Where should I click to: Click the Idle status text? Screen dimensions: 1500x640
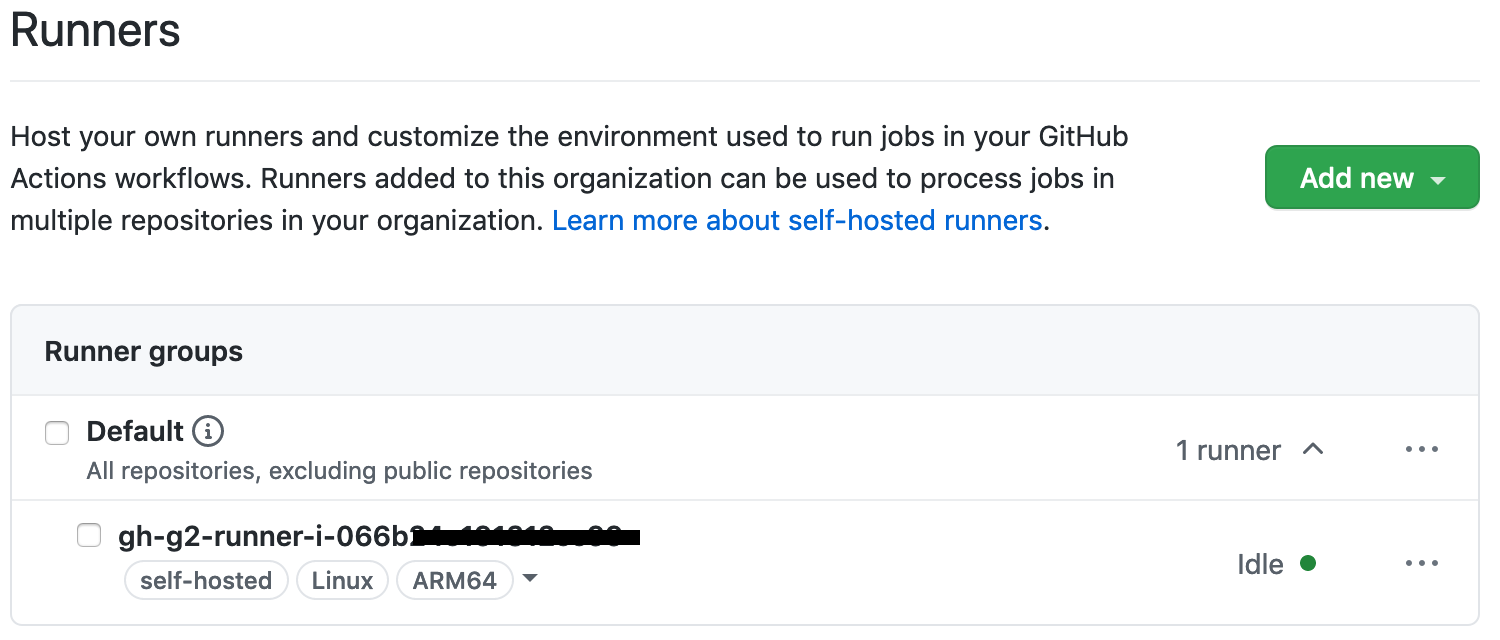1260,565
